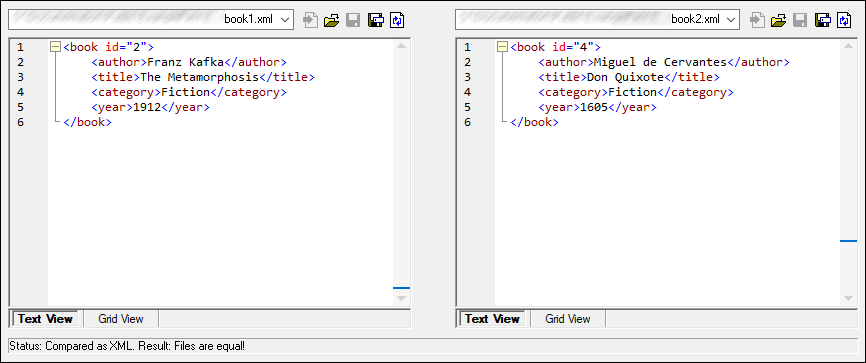Image resolution: width=866 pixels, height=363 pixels.
Task: Click the save icon for book1.xml
Action: click(353, 20)
